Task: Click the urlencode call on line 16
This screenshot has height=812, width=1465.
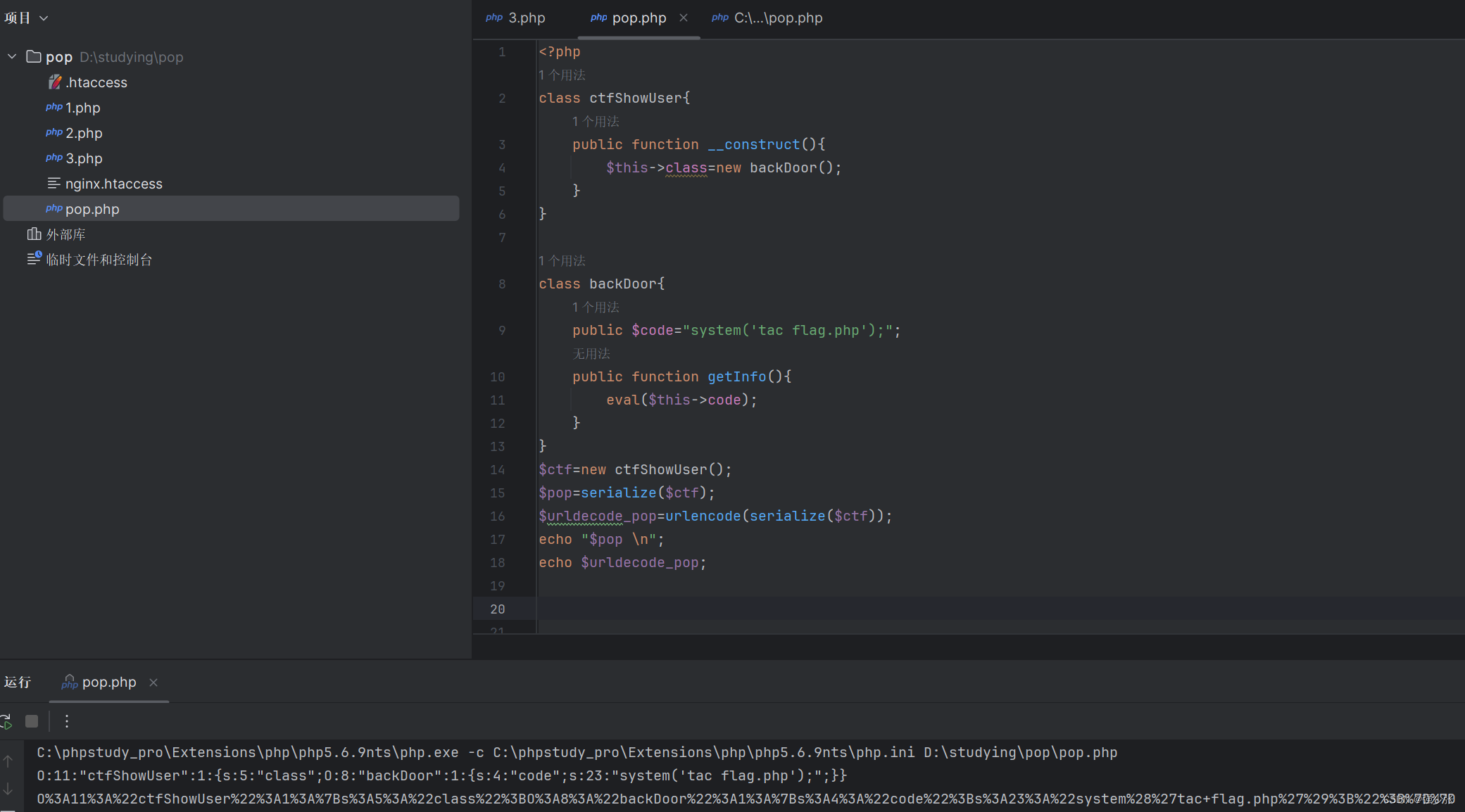Action: point(703,516)
